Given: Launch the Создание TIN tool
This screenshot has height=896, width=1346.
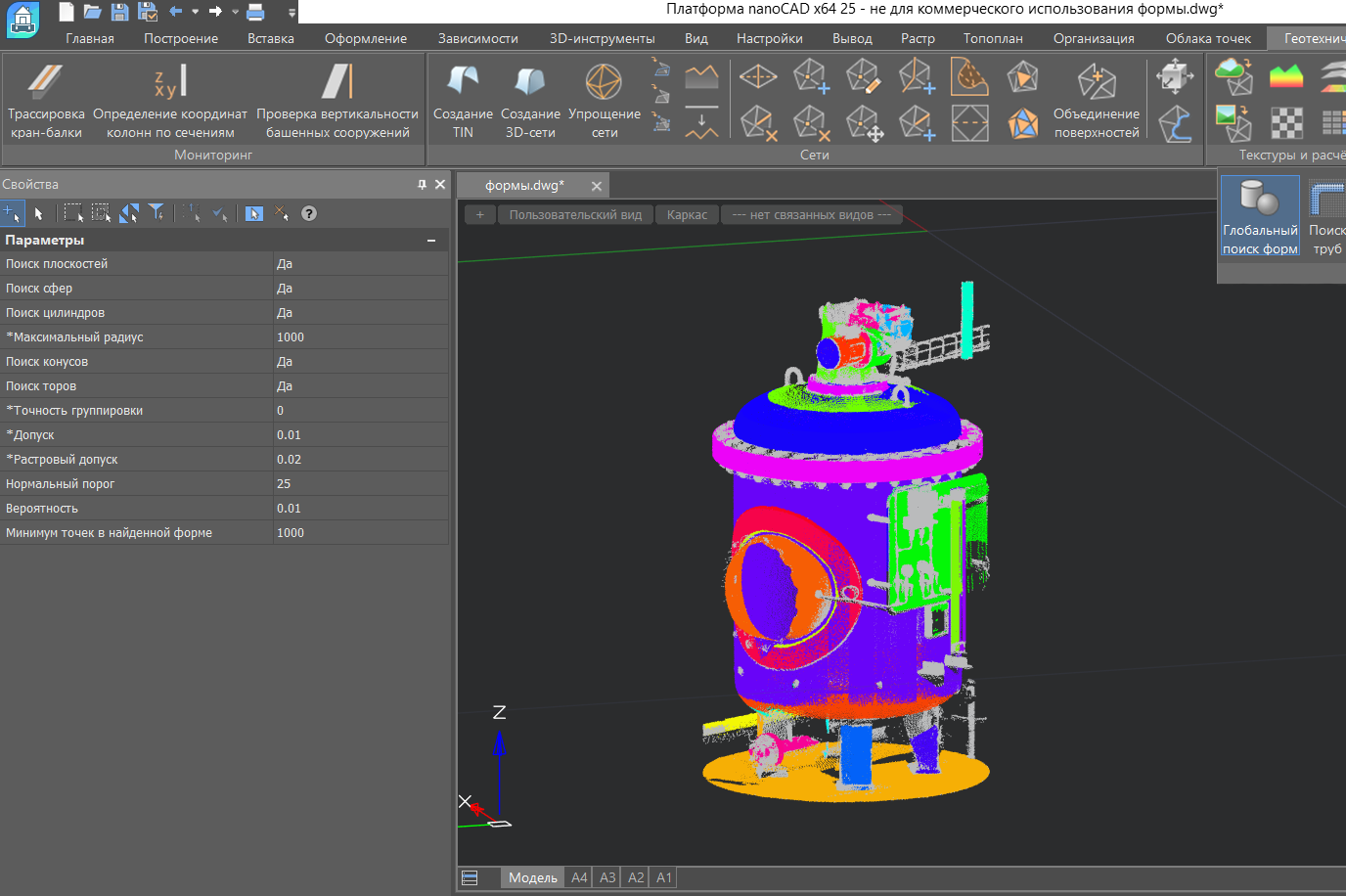Looking at the screenshot, I should pyautogui.click(x=463, y=98).
